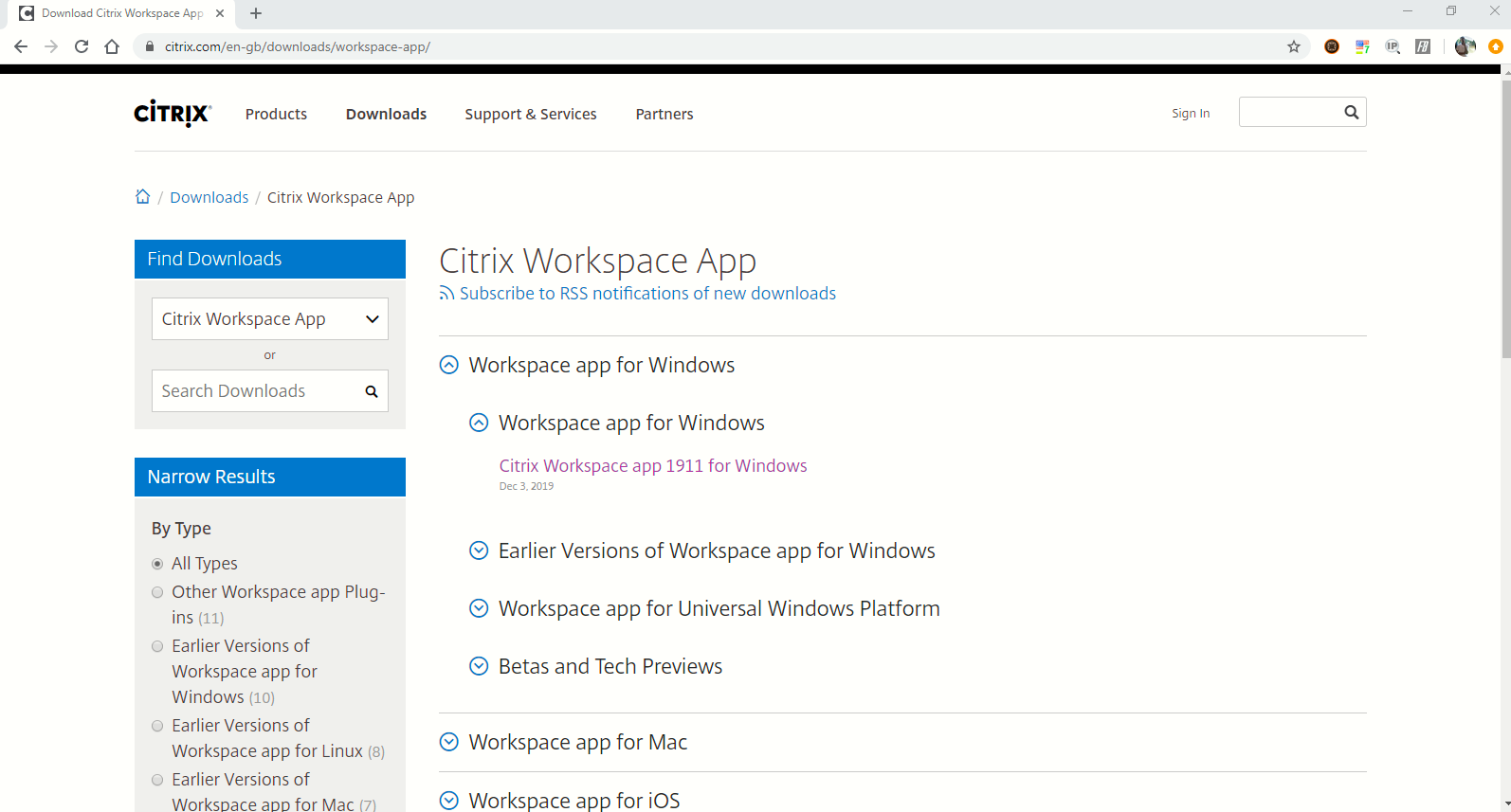
Task: Click the orange update notification icon
Action: pyautogui.click(x=1496, y=46)
